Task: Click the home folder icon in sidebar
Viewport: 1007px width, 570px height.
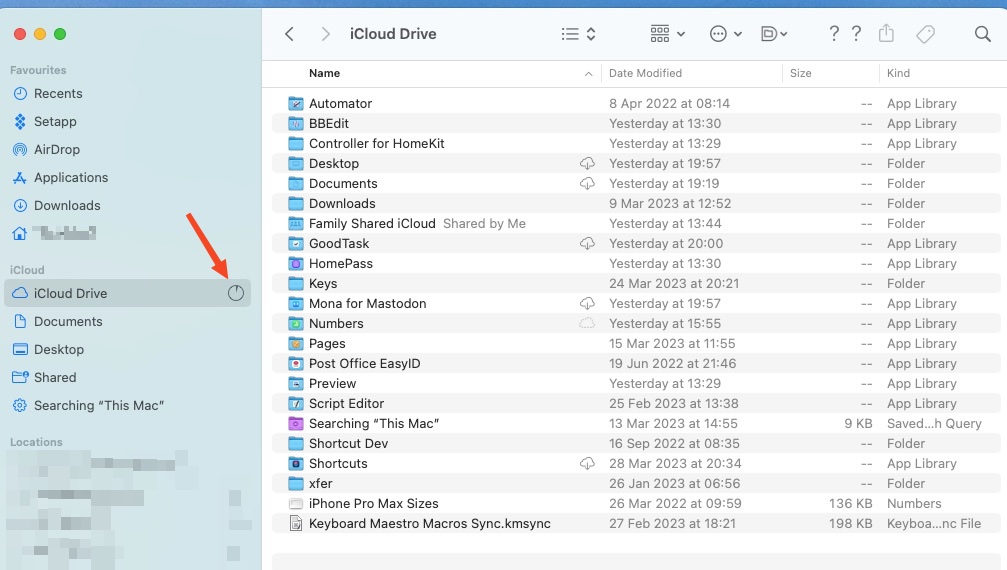Action: [x=20, y=234]
